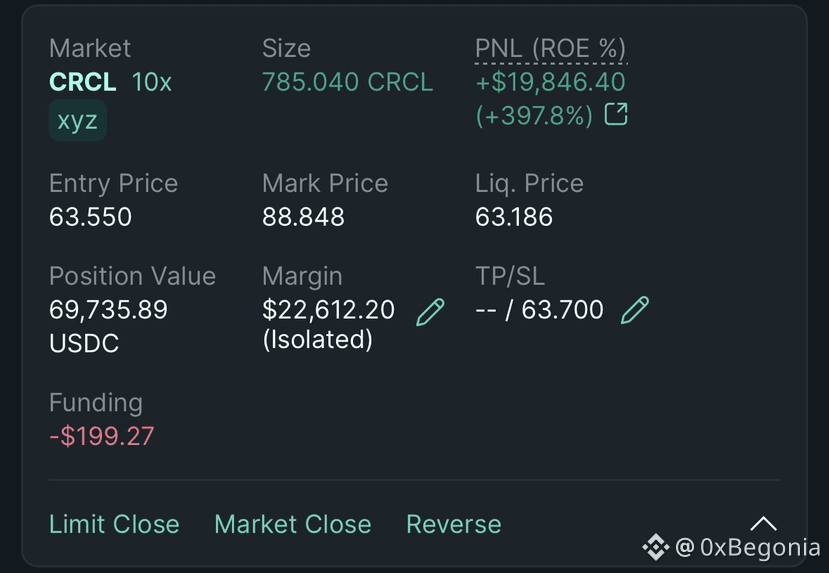Collapse position card with the up chevron

pos(763,523)
